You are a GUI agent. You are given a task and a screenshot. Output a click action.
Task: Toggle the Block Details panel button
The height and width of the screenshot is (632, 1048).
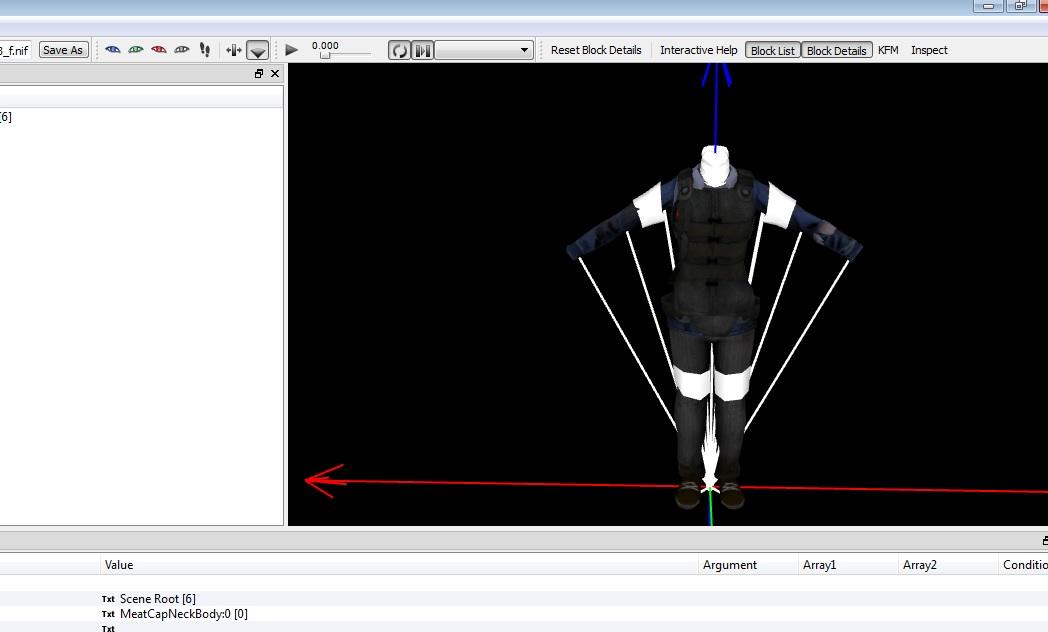836,50
